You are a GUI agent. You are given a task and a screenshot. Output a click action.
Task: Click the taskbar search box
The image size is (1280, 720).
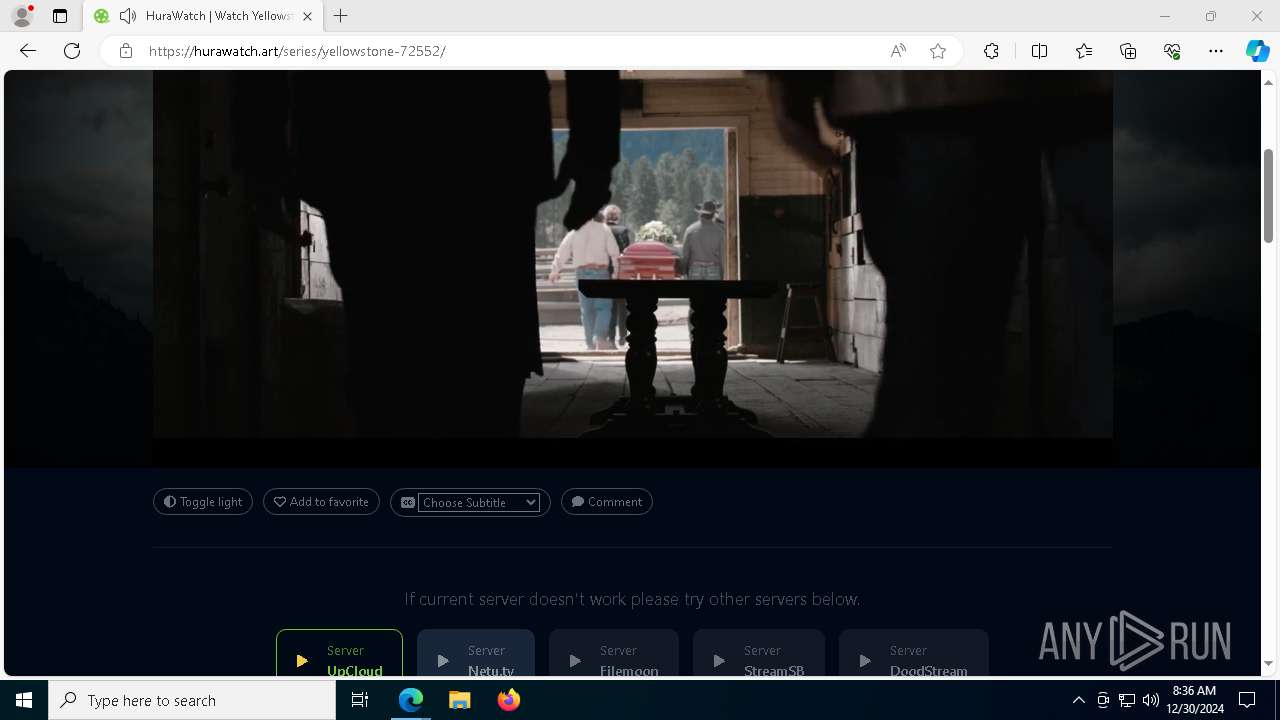click(x=192, y=700)
